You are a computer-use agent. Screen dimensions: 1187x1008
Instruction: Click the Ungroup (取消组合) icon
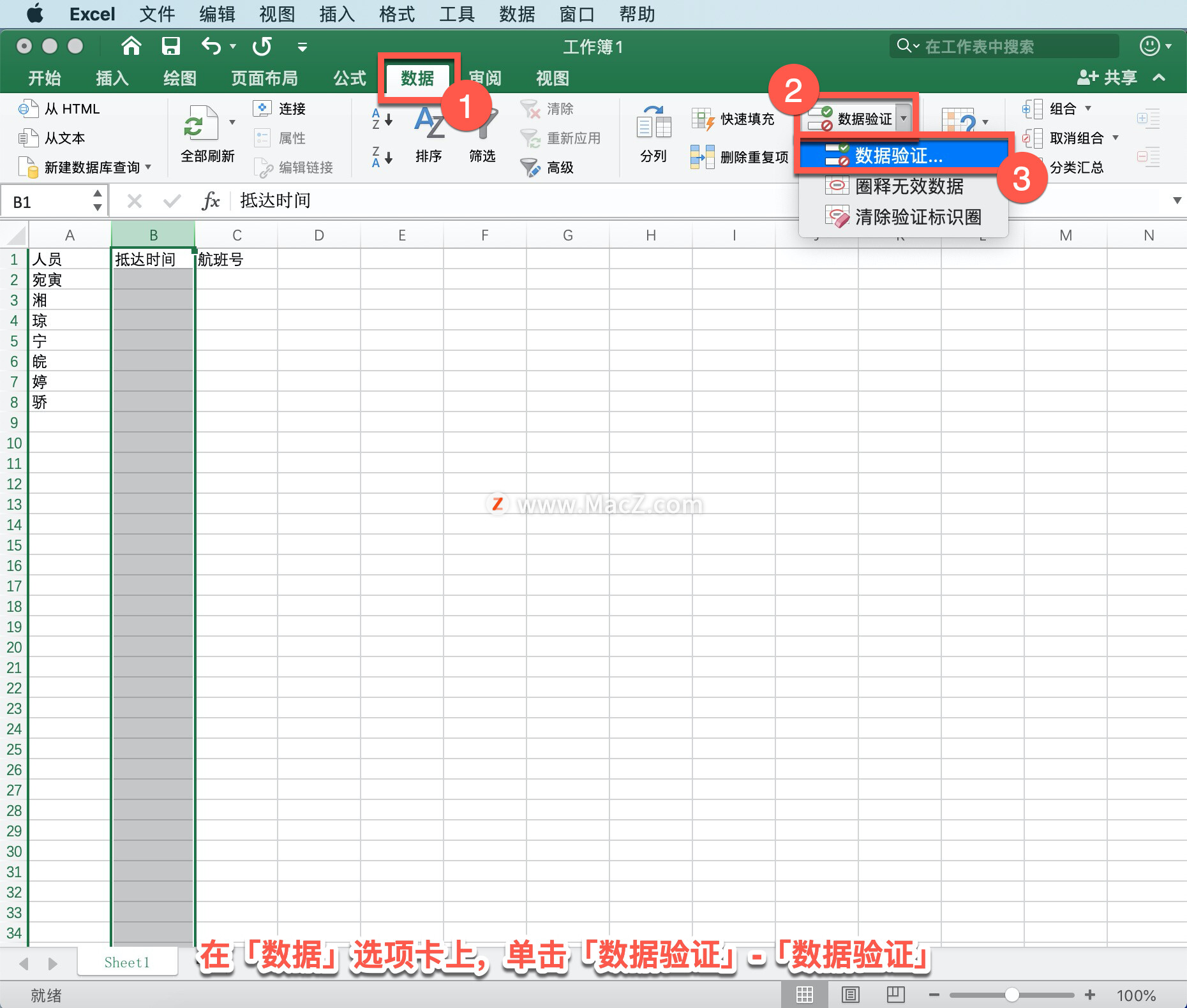click(1033, 138)
